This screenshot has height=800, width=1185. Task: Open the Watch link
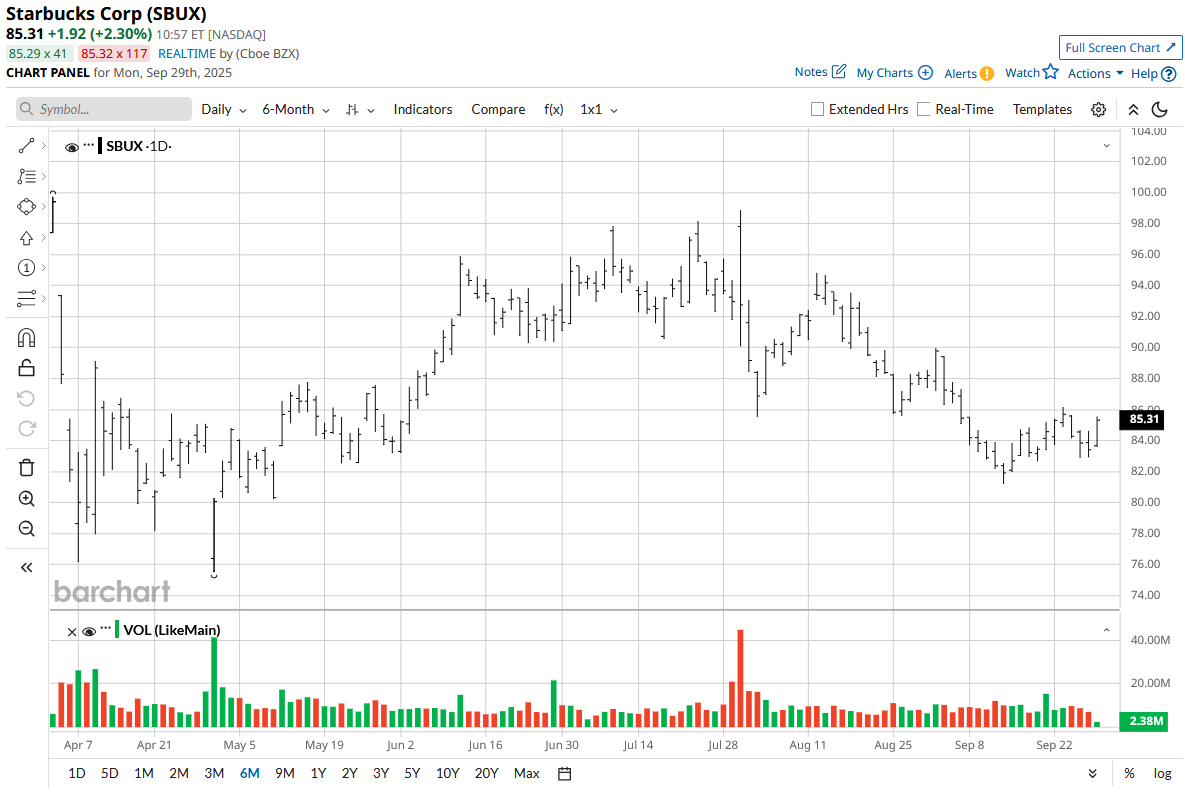coord(1022,73)
